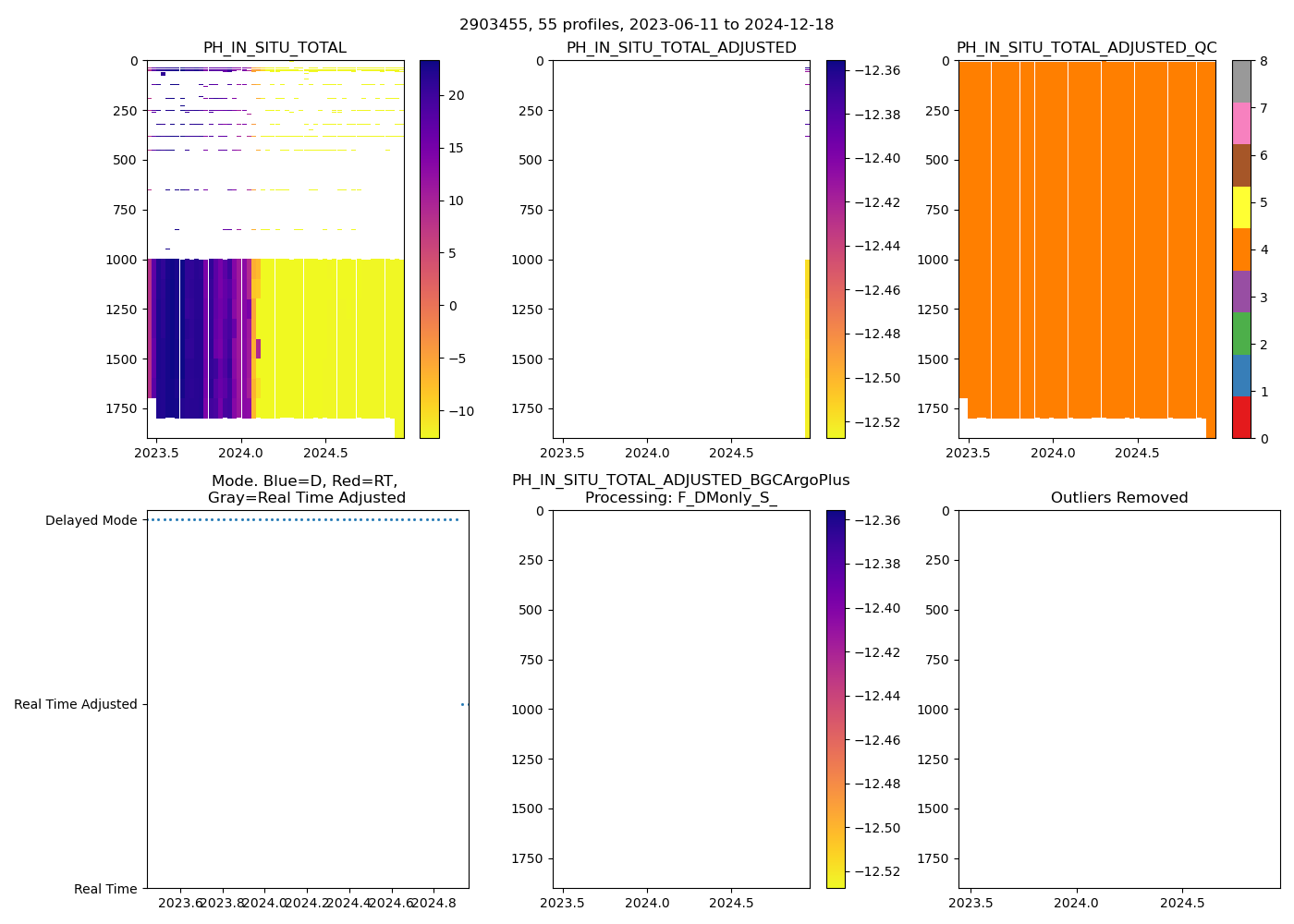Screen dimensions: 1294x924
Task: Click the figure title with float 2903455
Action: (x=646, y=25)
